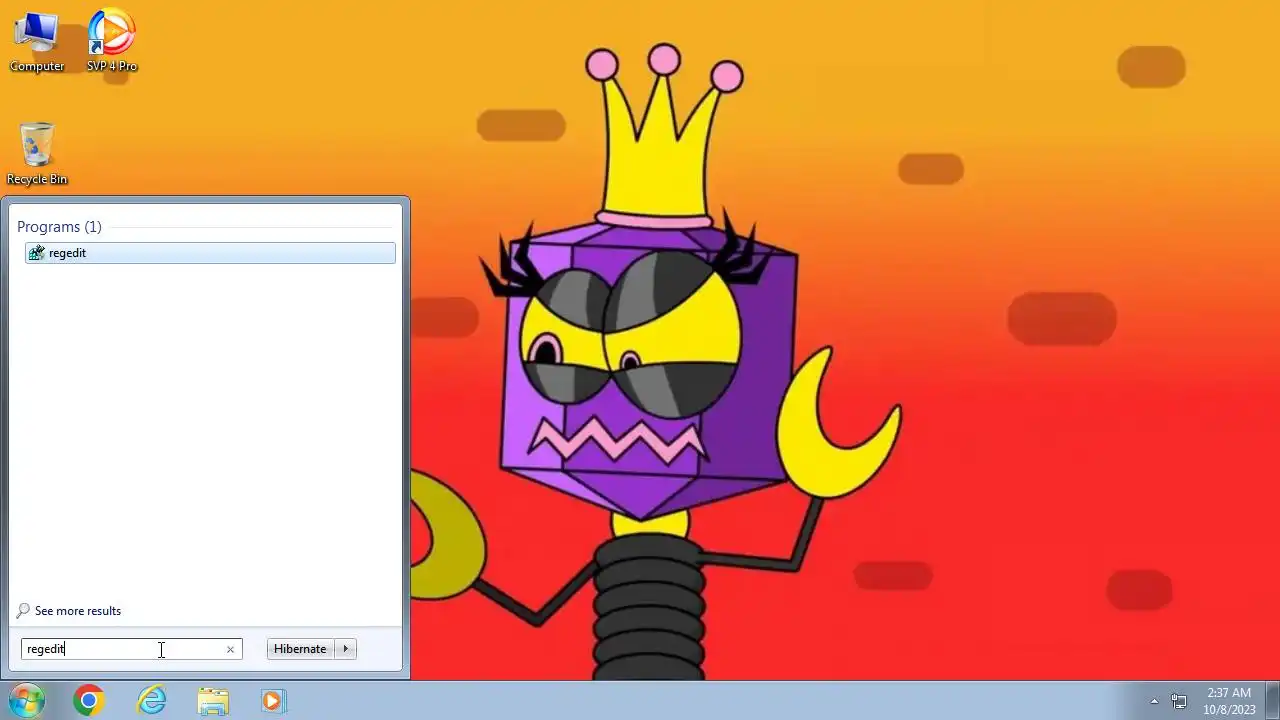Show hidden tray icons arrow
The width and height of the screenshot is (1280, 720).
(x=1154, y=701)
